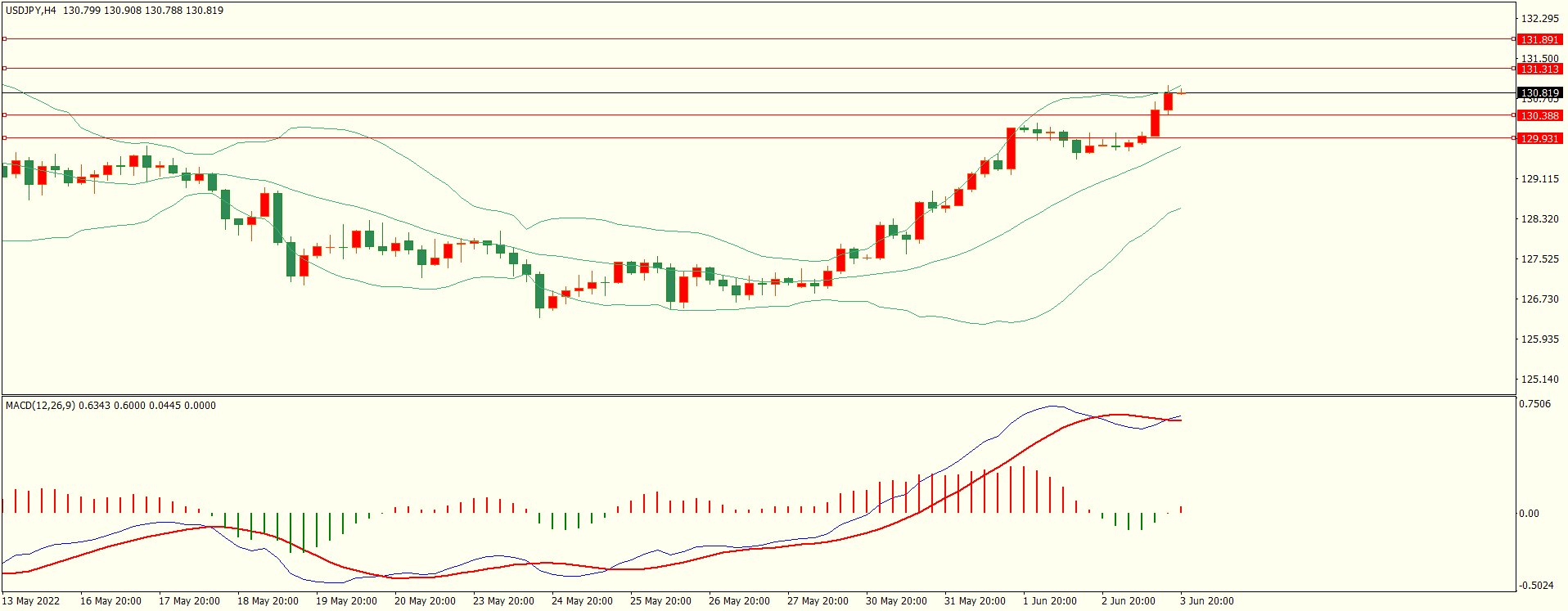Viewport: 1568px width, 611px height.
Task: Click the 16 May 20:00 time label
Action: (x=110, y=601)
